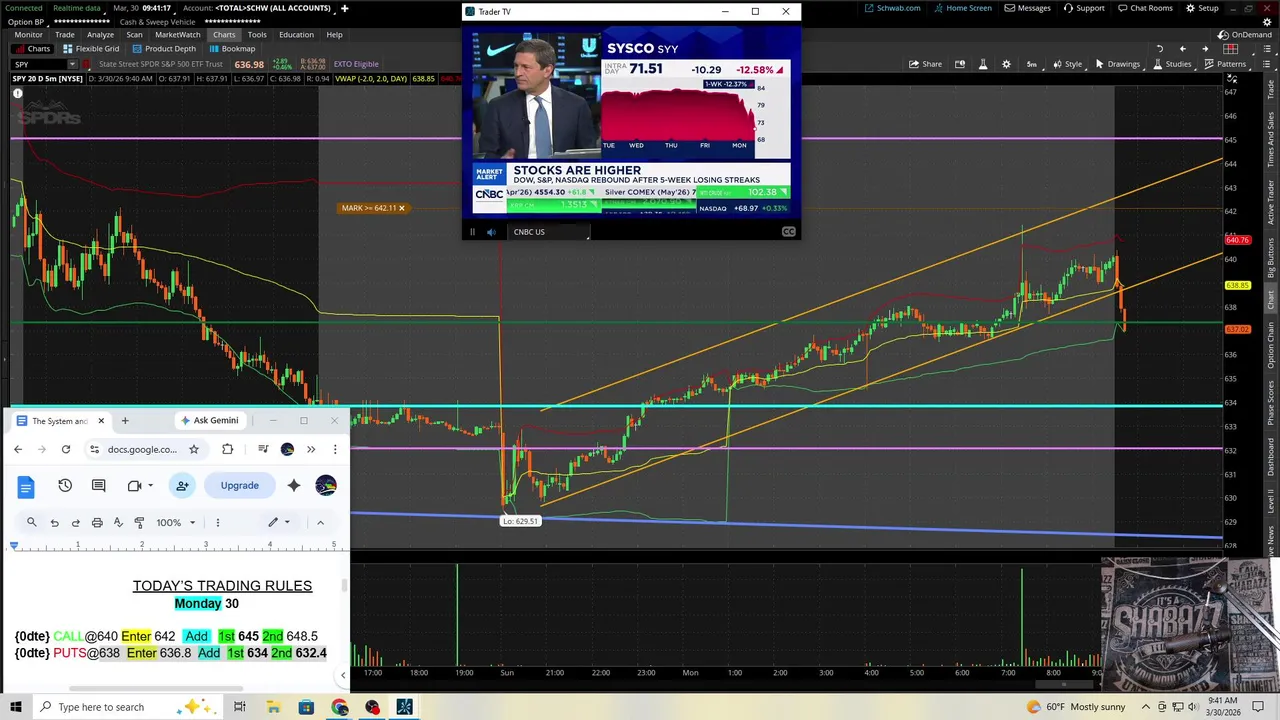Image resolution: width=1280 pixels, height=720 pixels.
Task: Open the Analyze tab
Action: tap(100, 34)
